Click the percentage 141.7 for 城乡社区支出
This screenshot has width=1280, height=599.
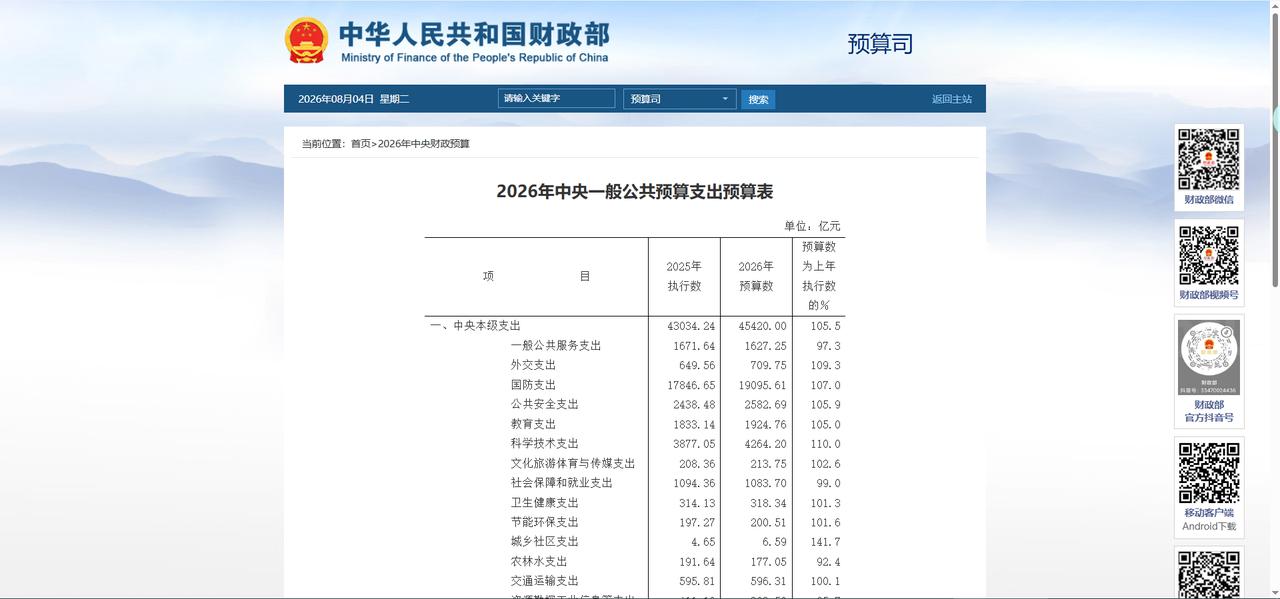click(x=826, y=542)
